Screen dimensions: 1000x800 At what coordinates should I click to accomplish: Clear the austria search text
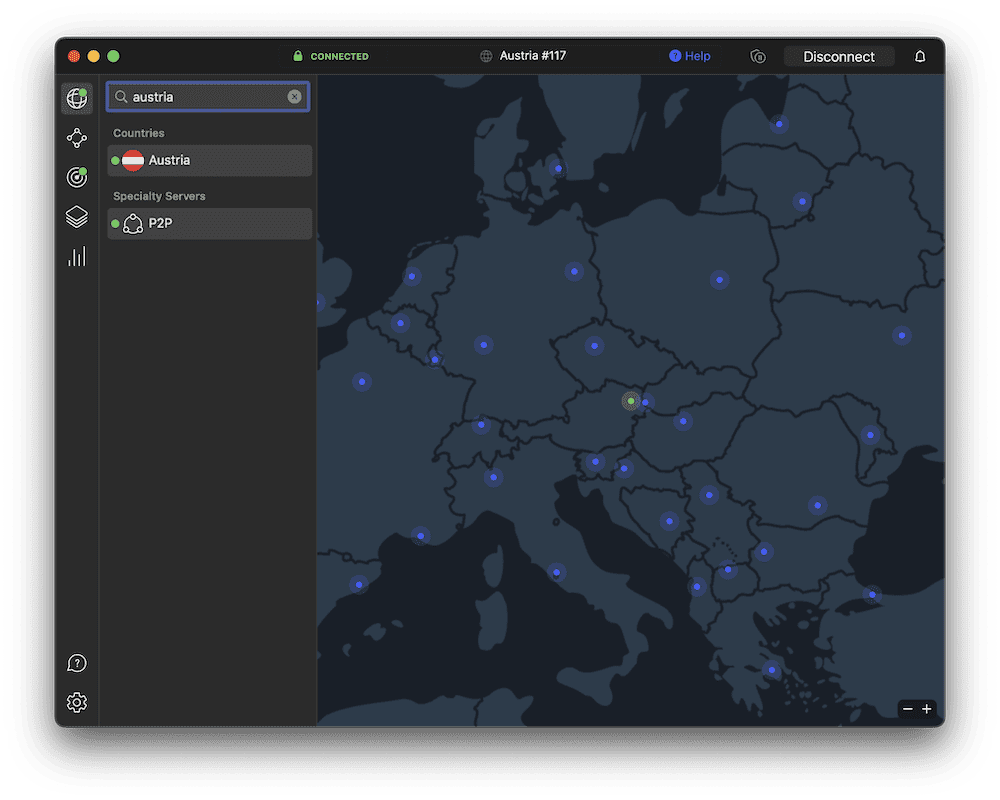294,97
